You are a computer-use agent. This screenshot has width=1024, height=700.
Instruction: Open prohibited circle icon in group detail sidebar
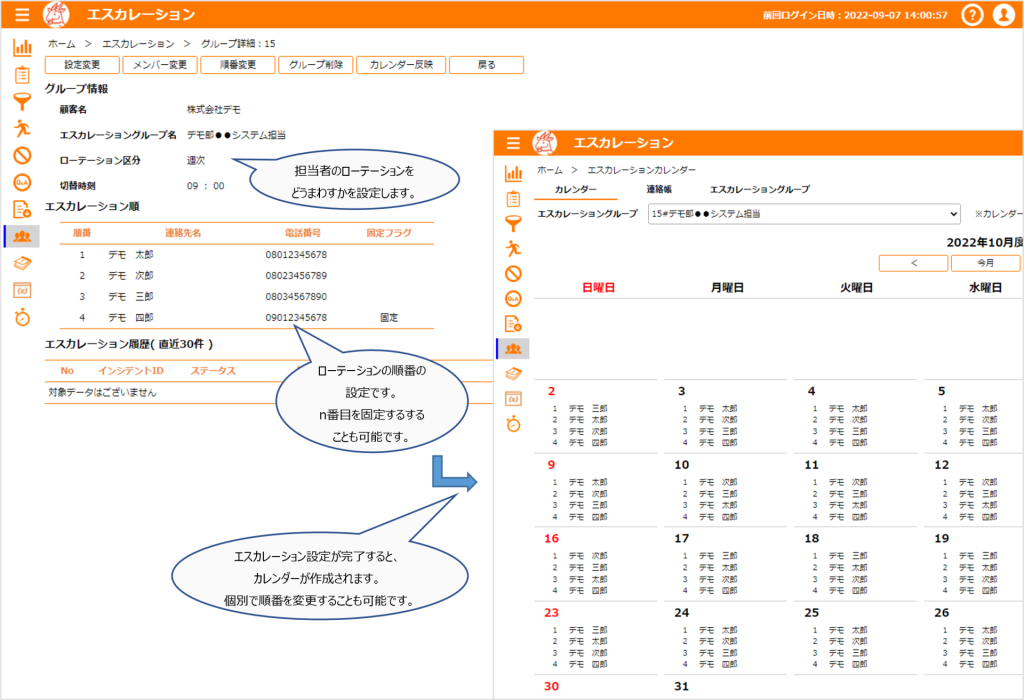[x=22, y=155]
